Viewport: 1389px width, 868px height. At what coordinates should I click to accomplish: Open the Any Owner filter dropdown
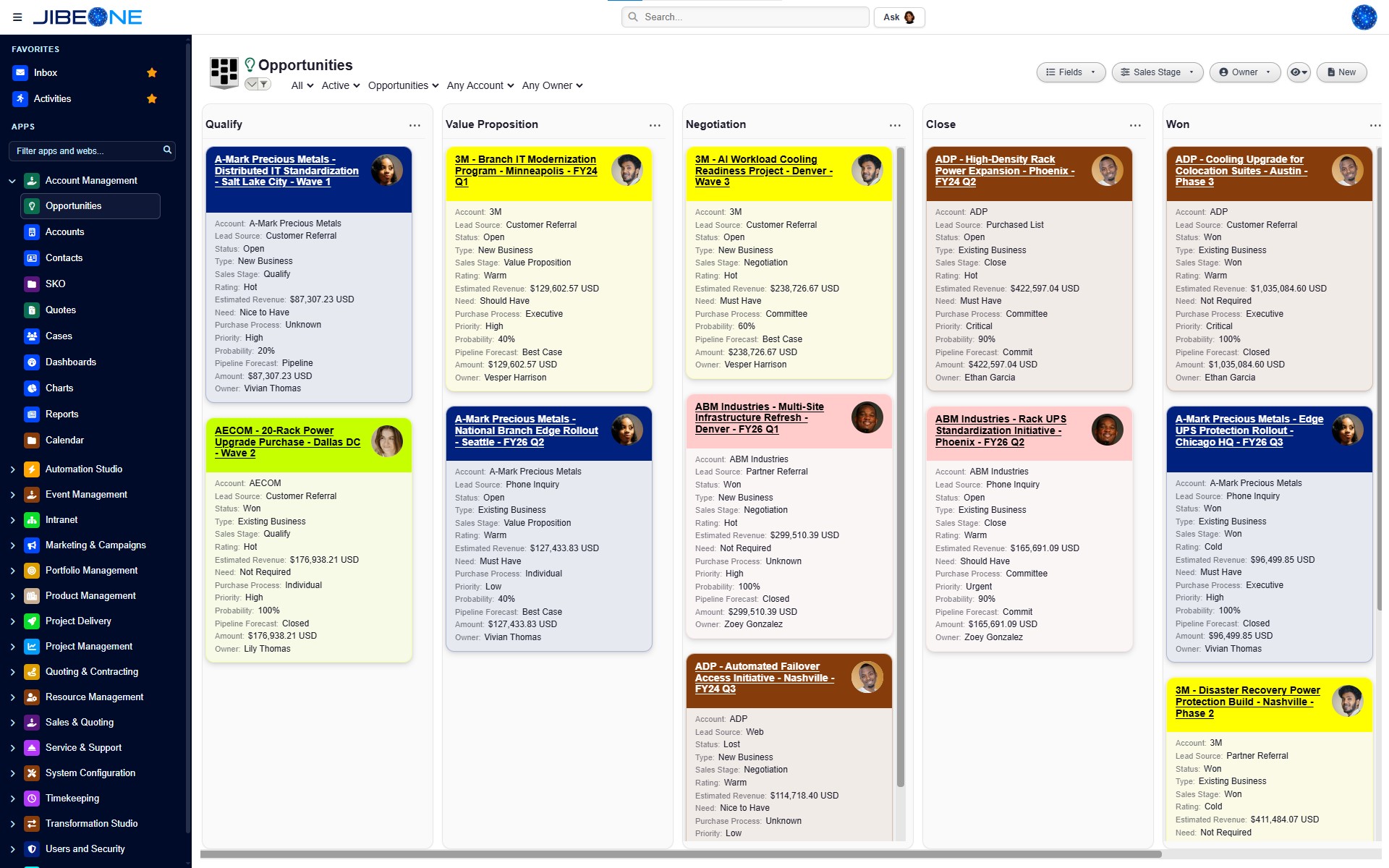553,85
